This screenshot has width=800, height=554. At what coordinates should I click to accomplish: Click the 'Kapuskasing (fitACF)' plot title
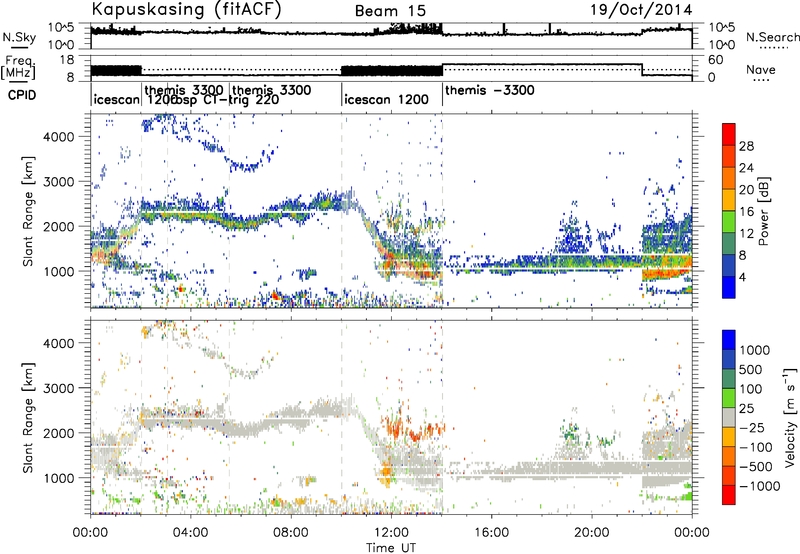[186, 9]
